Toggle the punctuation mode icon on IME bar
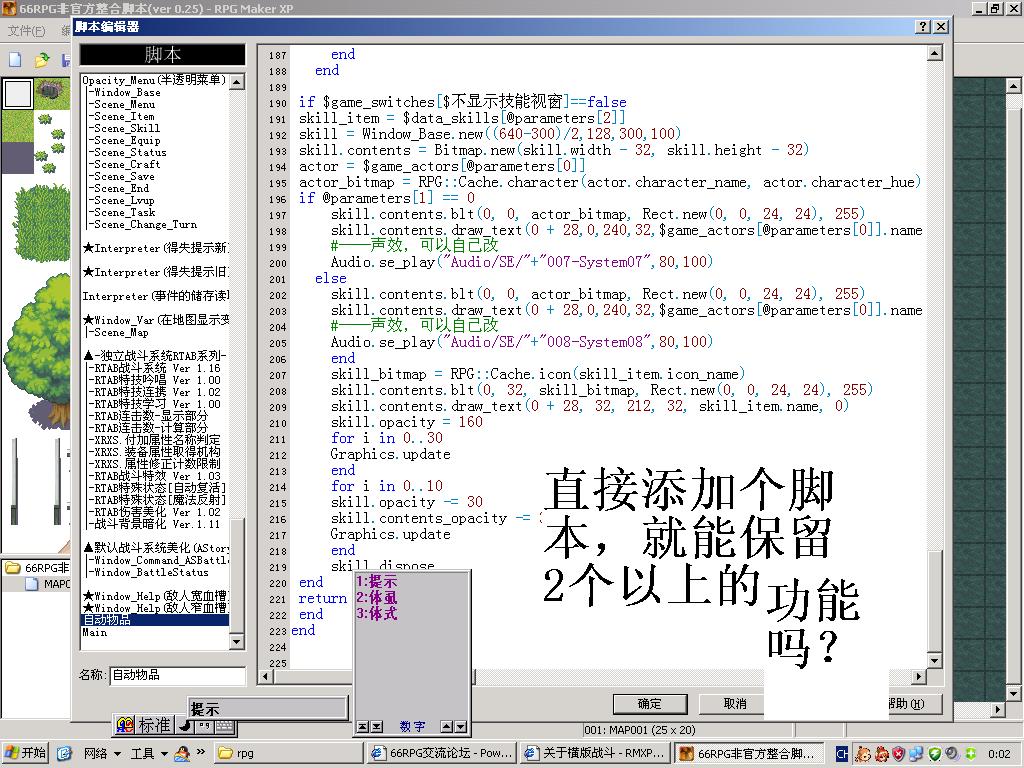The height and width of the screenshot is (768, 1024). (x=204, y=725)
